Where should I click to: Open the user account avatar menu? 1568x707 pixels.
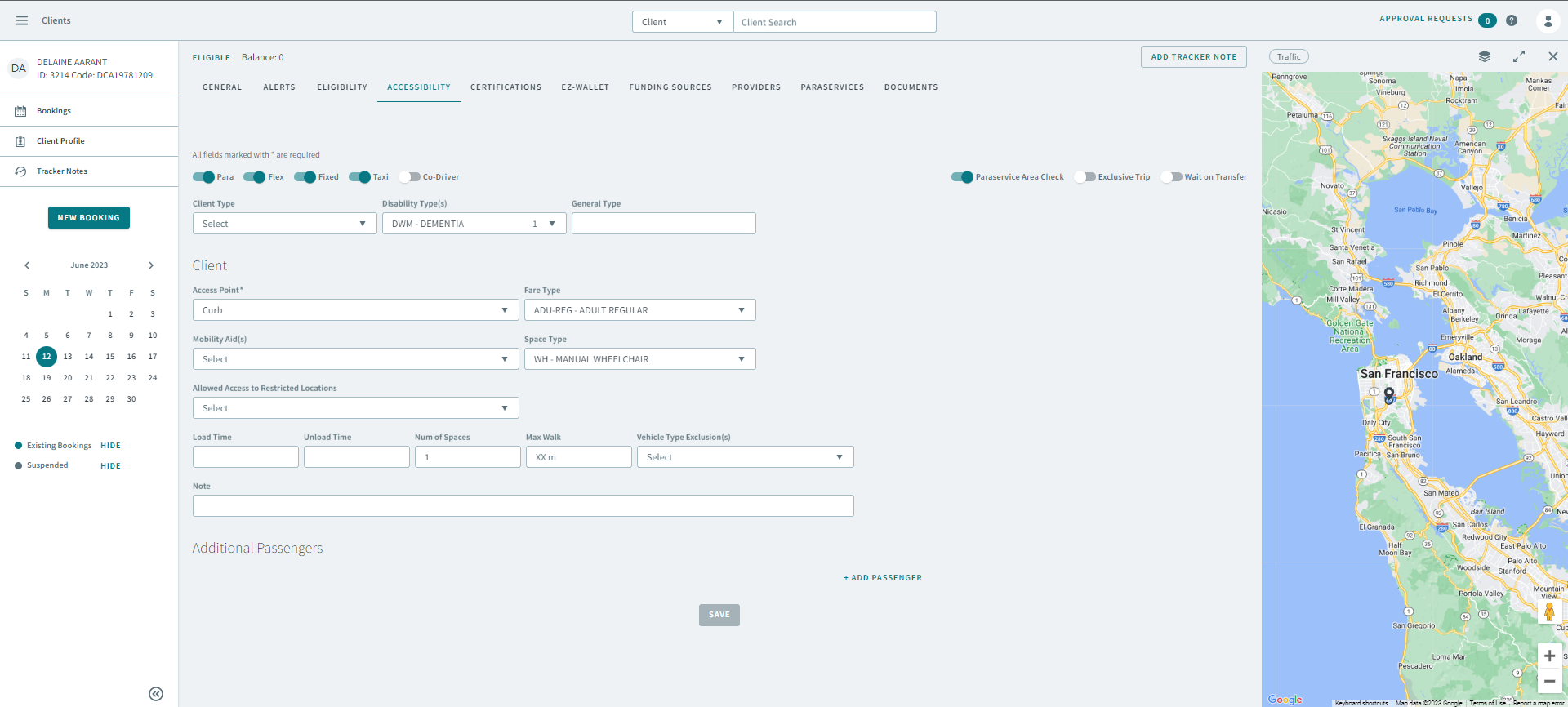1548,20
